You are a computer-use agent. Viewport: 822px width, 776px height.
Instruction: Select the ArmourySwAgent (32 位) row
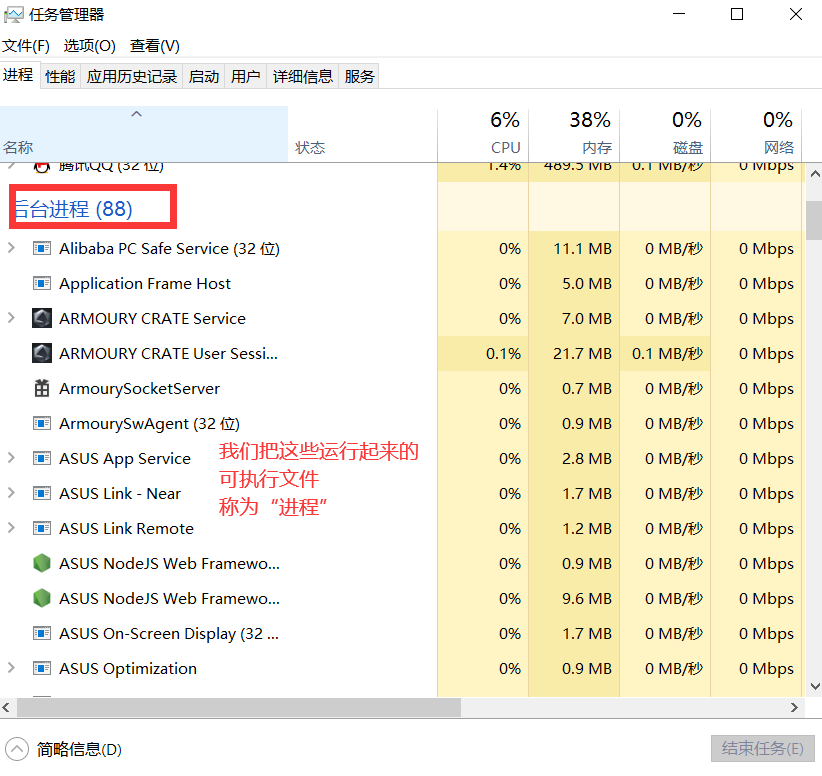click(x=401, y=423)
